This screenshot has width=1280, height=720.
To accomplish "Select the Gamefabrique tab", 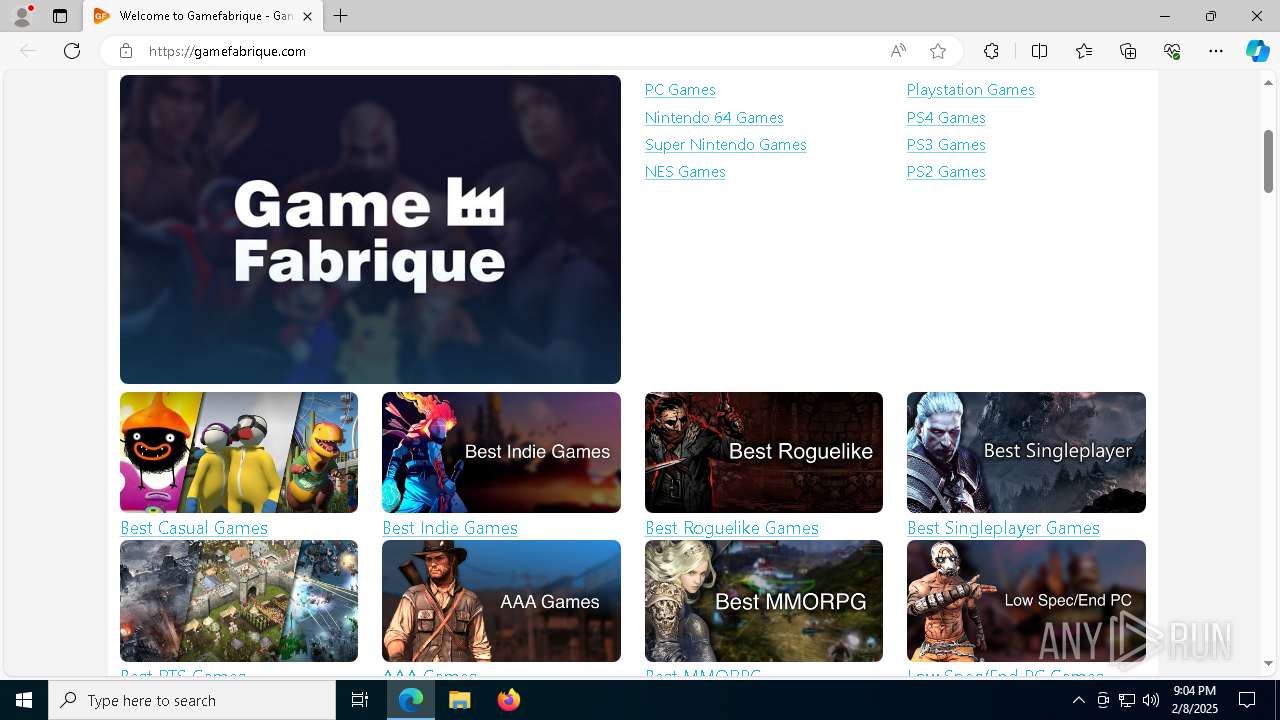I will (x=205, y=16).
